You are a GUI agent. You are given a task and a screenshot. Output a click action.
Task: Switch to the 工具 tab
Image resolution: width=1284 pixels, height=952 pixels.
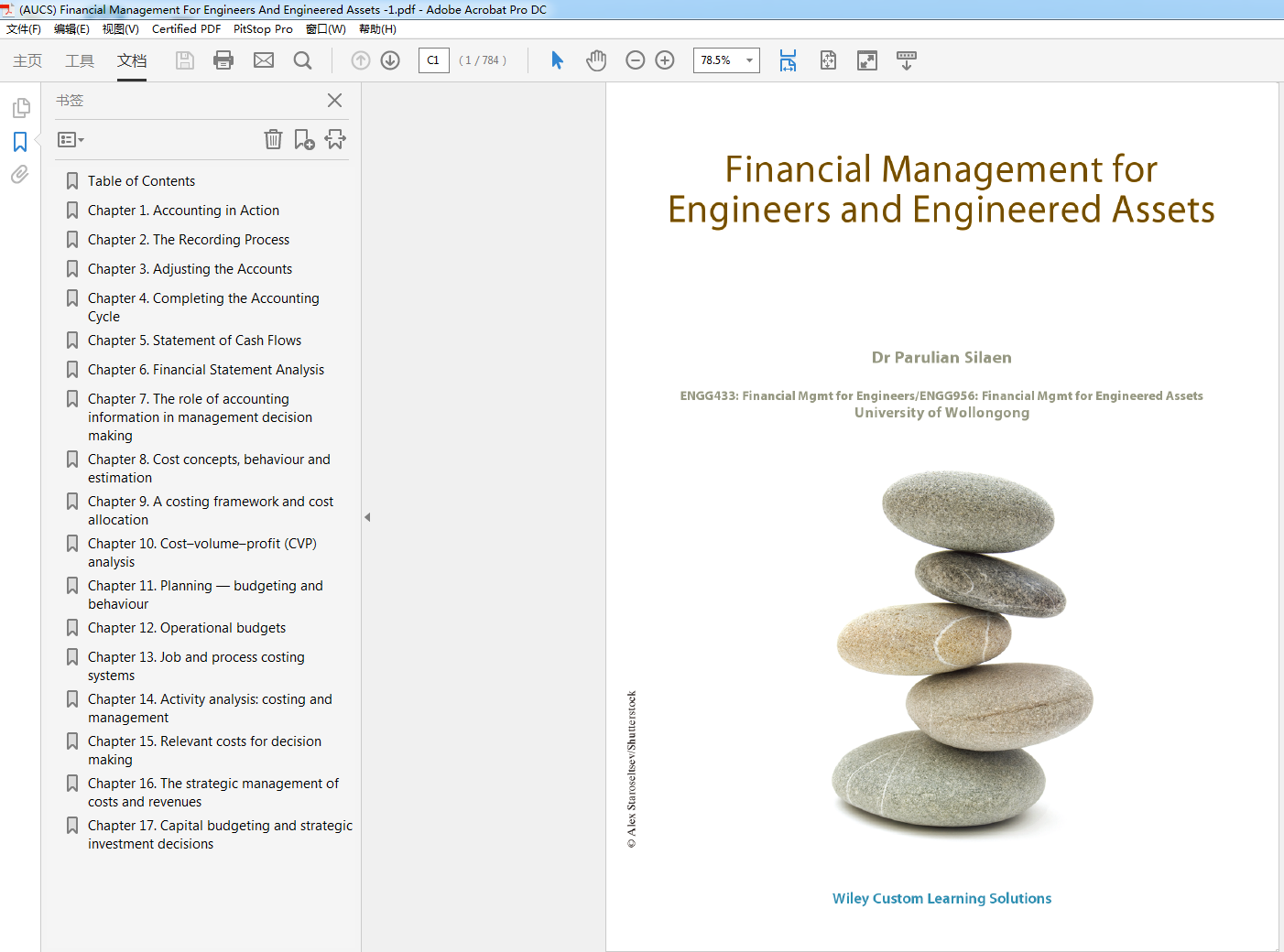pos(80,60)
